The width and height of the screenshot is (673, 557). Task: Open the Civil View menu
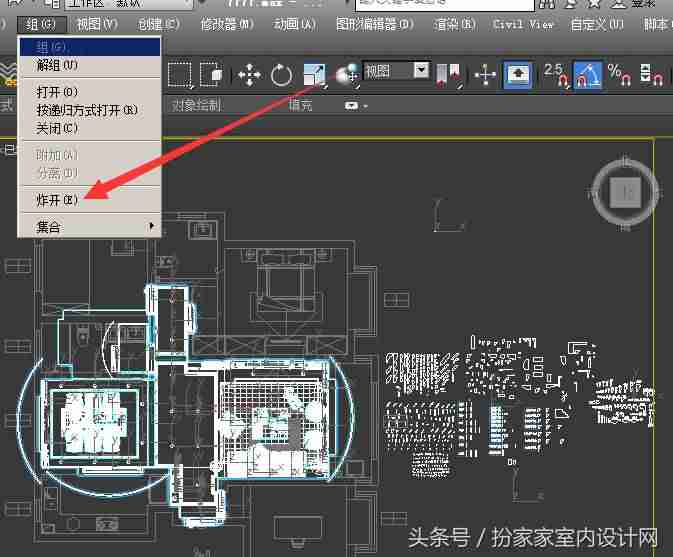point(523,24)
